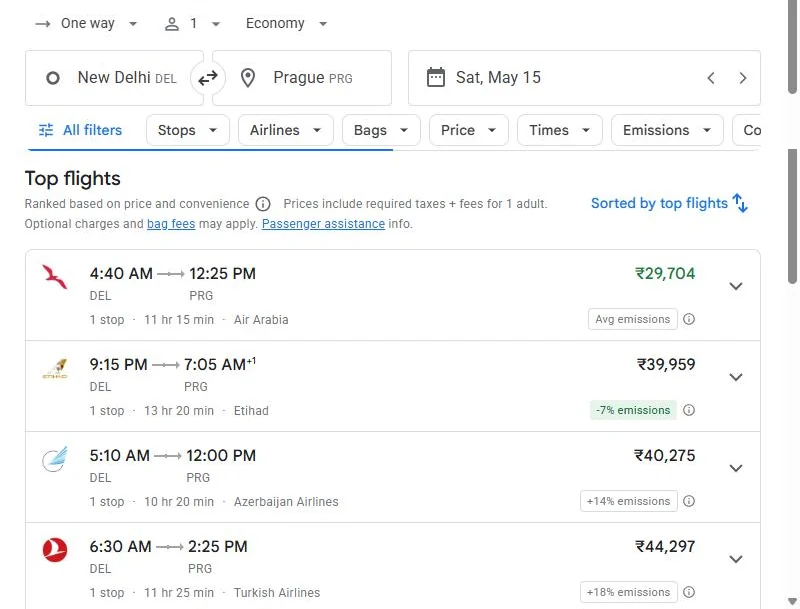Click the '4:40 AM' departure time
800x609 pixels.
[121, 274]
